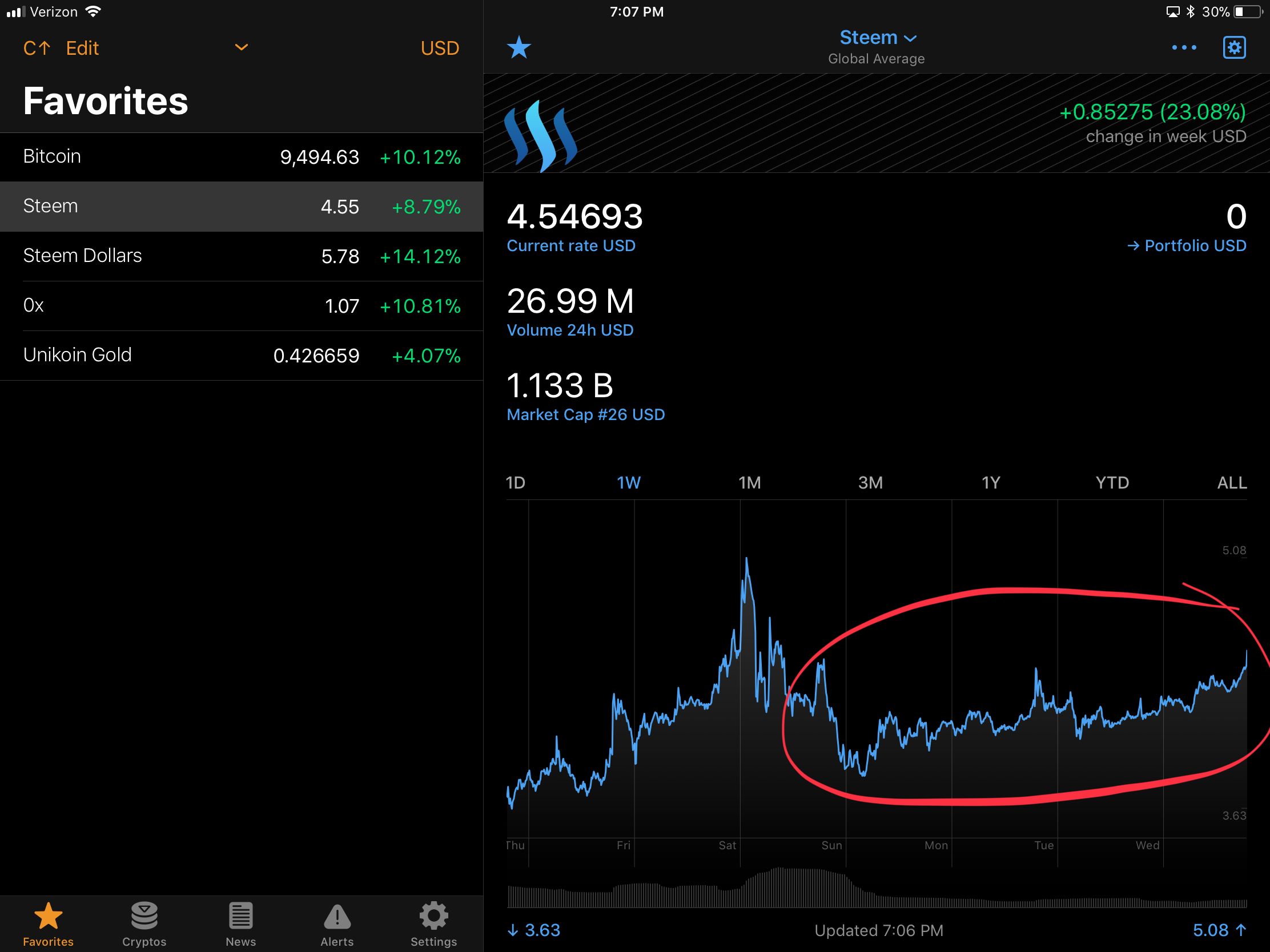Select the 1M chart range tab
Image resolution: width=1270 pixels, height=952 pixels.
pyautogui.click(x=749, y=483)
